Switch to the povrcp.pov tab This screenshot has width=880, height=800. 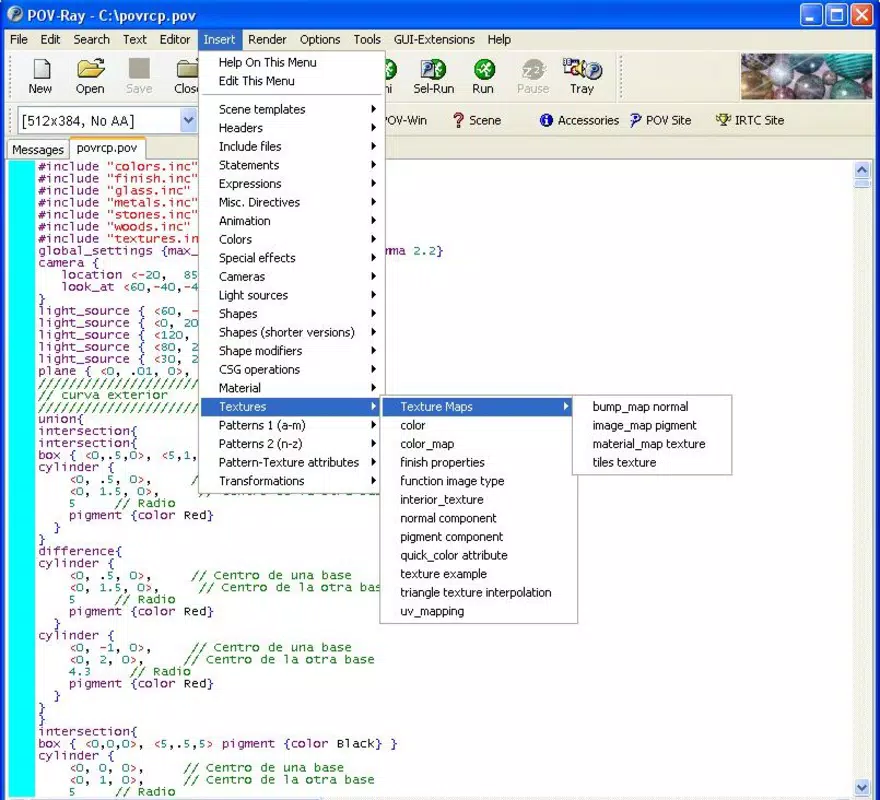(107, 148)
